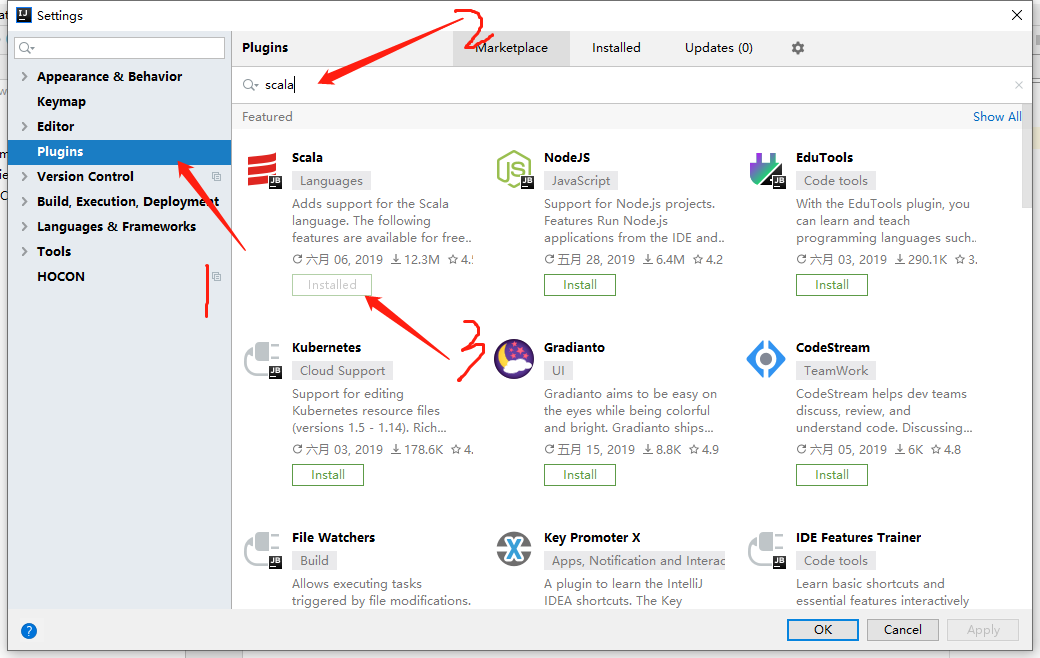Select Keymap in settings tree
1040x658 pixels.
(x=119, y=101)
